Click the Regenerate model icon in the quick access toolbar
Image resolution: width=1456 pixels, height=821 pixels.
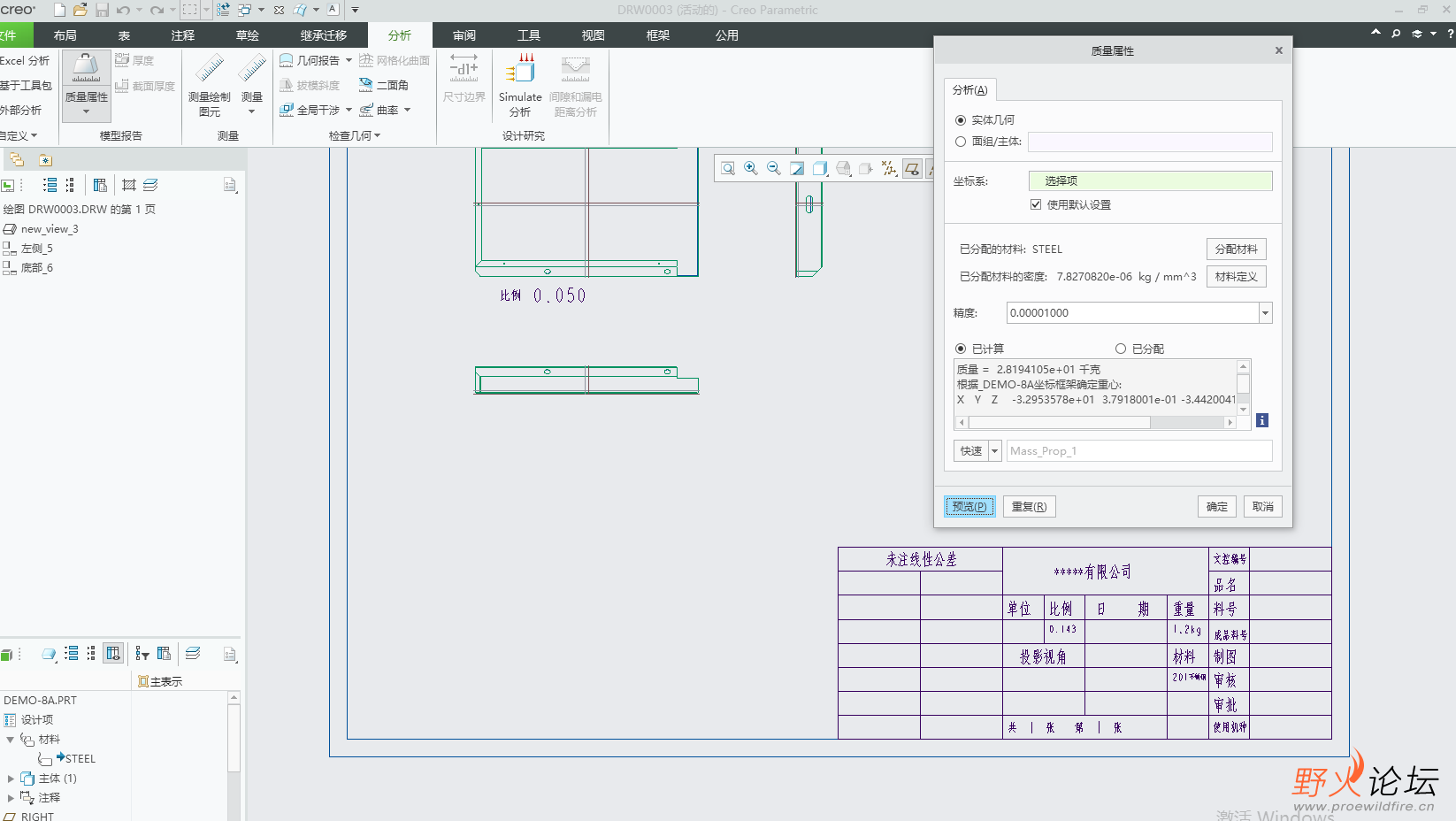coord(223,10)
